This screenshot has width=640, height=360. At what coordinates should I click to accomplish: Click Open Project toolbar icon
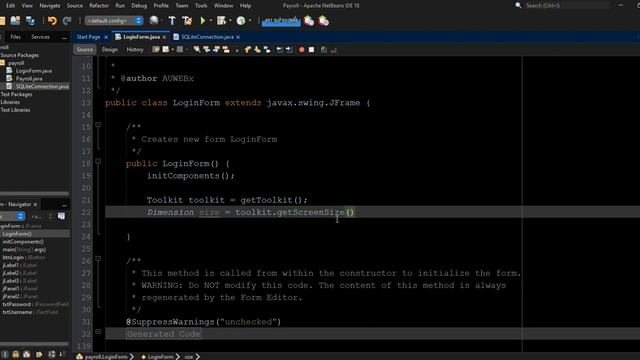coord(16,21)
